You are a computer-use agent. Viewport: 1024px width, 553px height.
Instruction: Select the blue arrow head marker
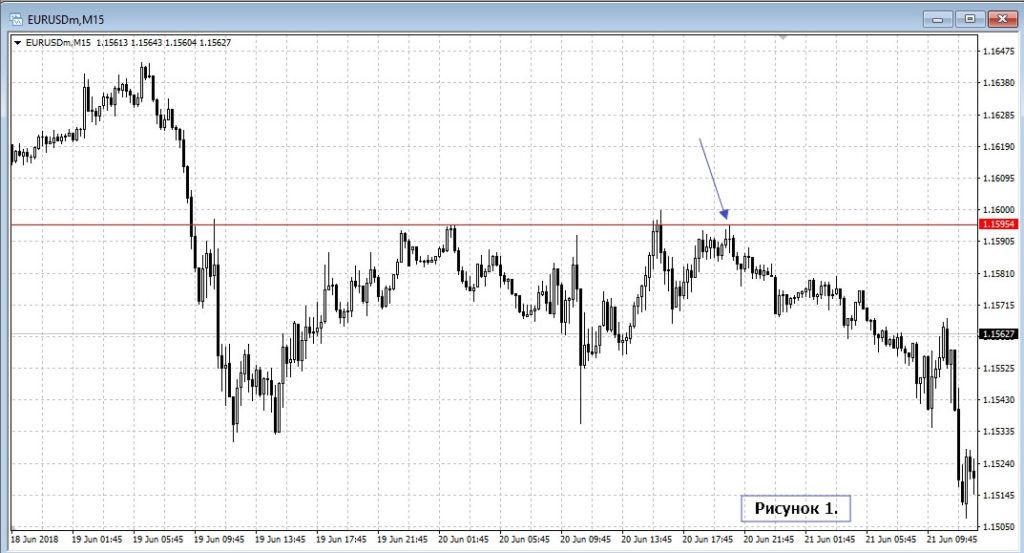coord(725,212)
